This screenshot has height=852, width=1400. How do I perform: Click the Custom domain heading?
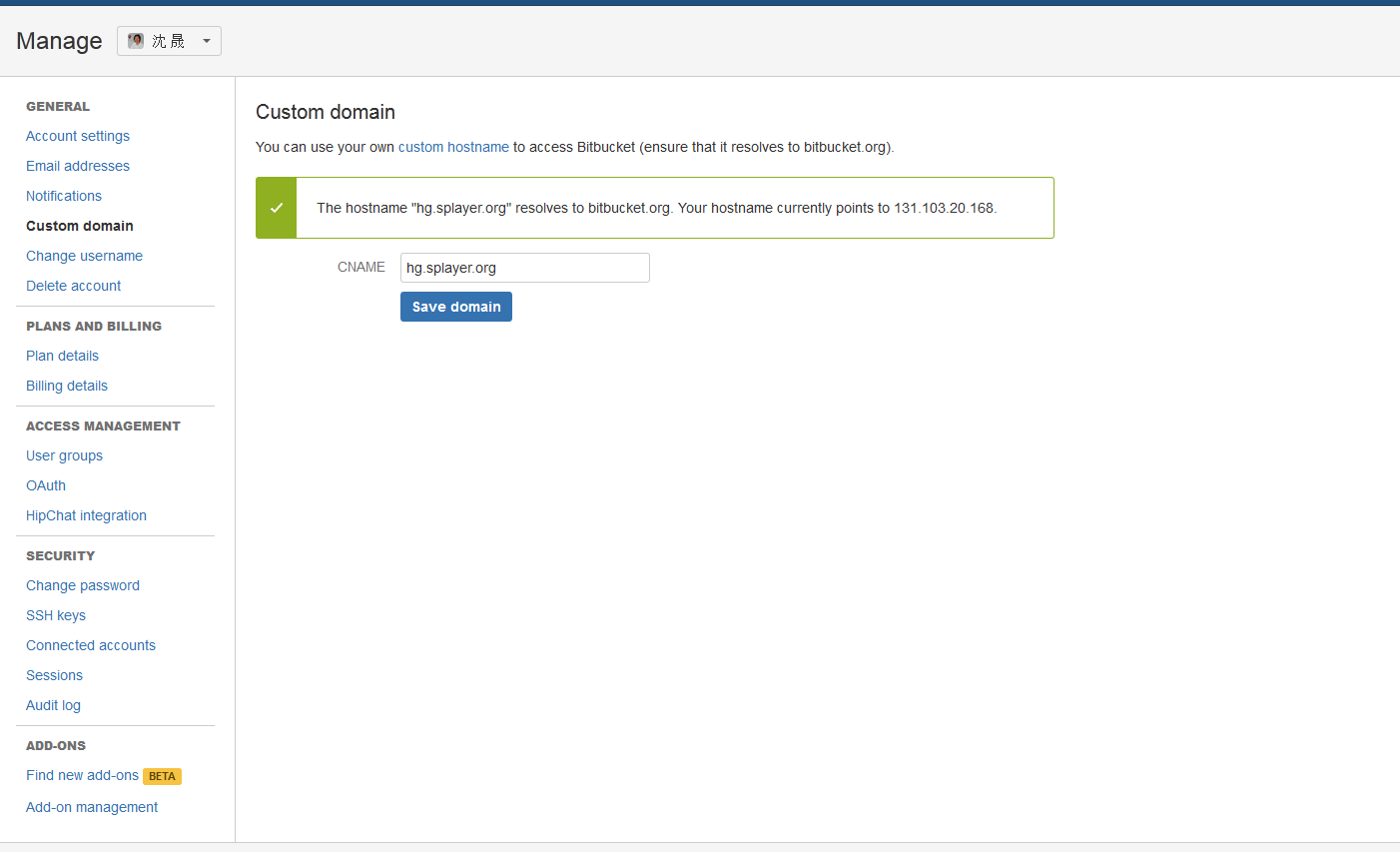(x=326, y=112)
